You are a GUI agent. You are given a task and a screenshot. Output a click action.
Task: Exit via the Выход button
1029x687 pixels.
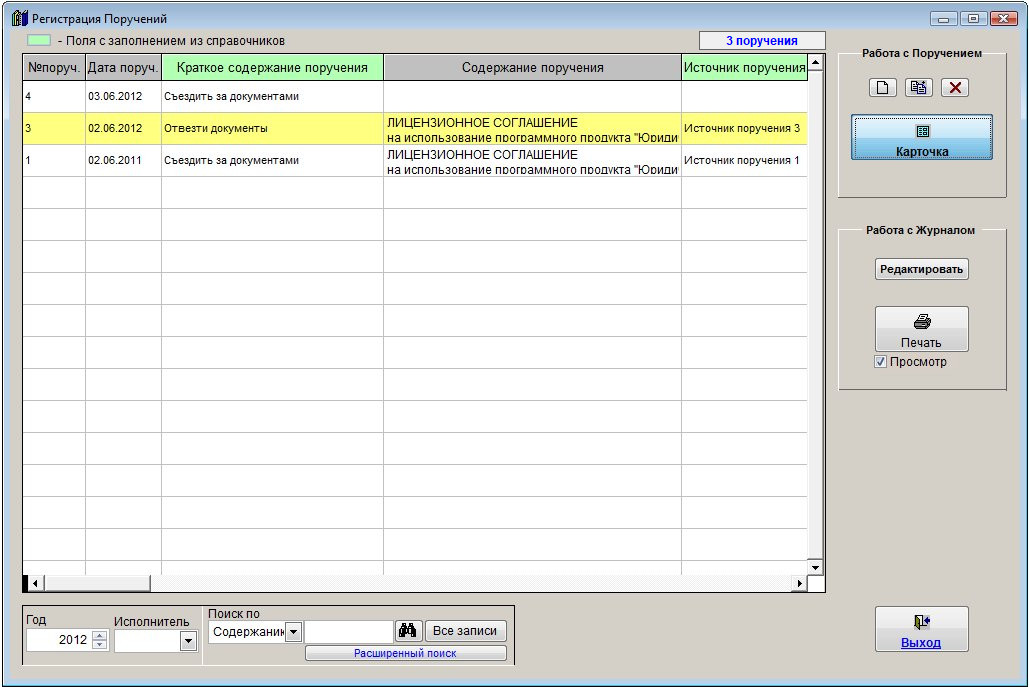point(921,629)
